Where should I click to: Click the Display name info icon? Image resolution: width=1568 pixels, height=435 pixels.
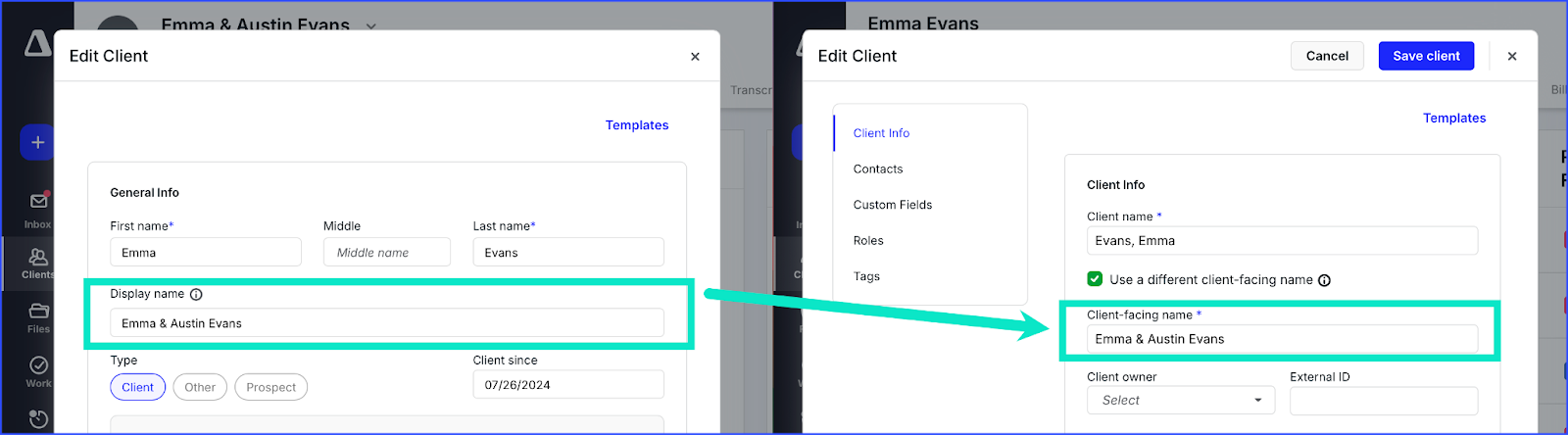tap(196, 294)
